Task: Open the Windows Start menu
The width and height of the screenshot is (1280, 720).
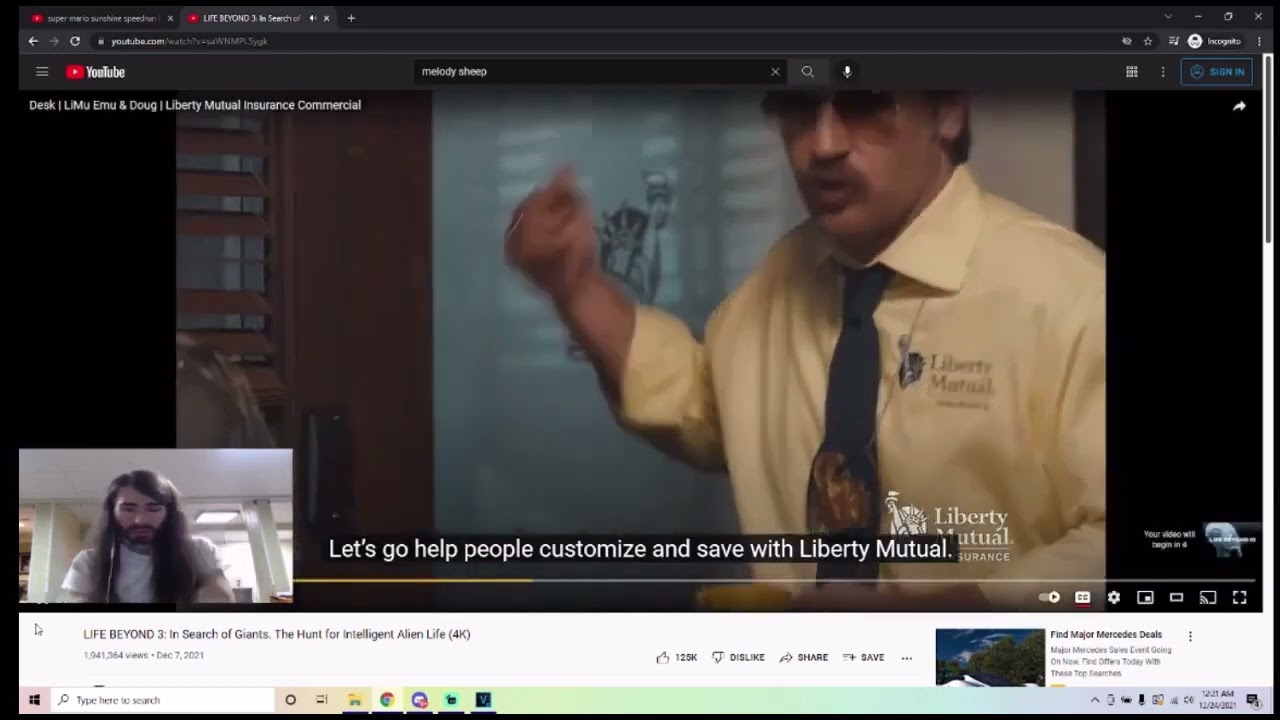Action: tap(33, 700)
